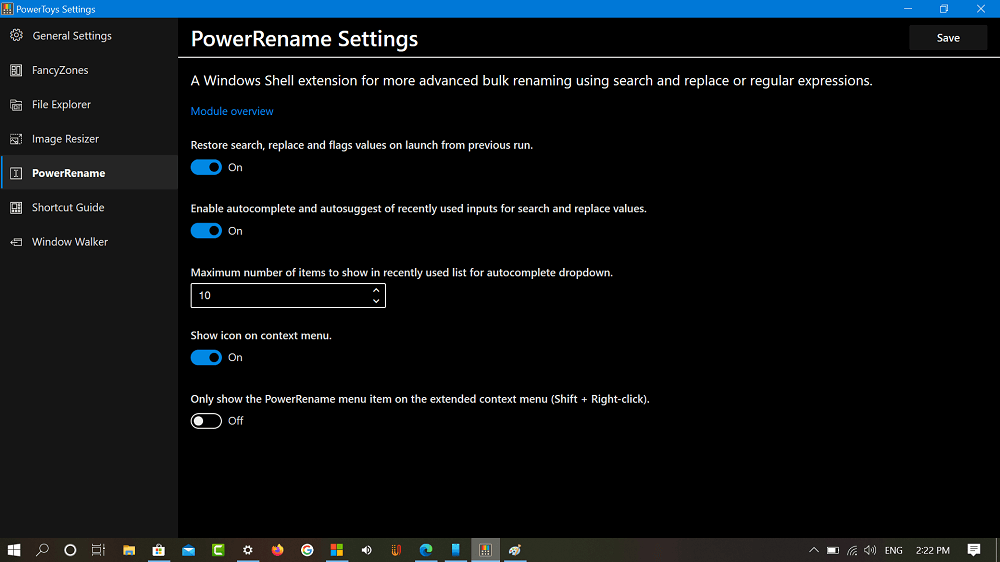
Task: Open the four-color Microsoft squares taskbar icon
Action: click(x=337, y=550)
